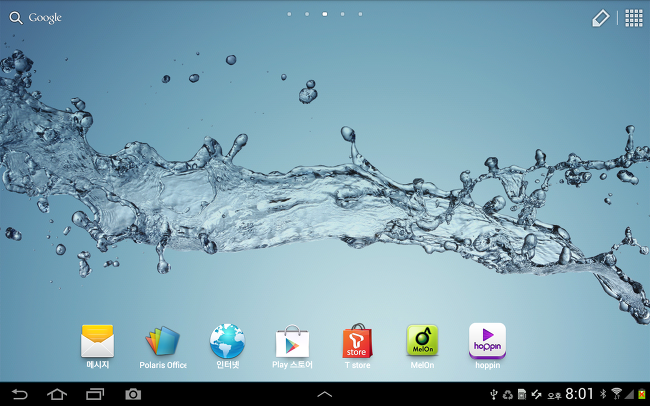Tap the mobile signal strength icon
650x406 pixels.
click(x=630, y=394)
